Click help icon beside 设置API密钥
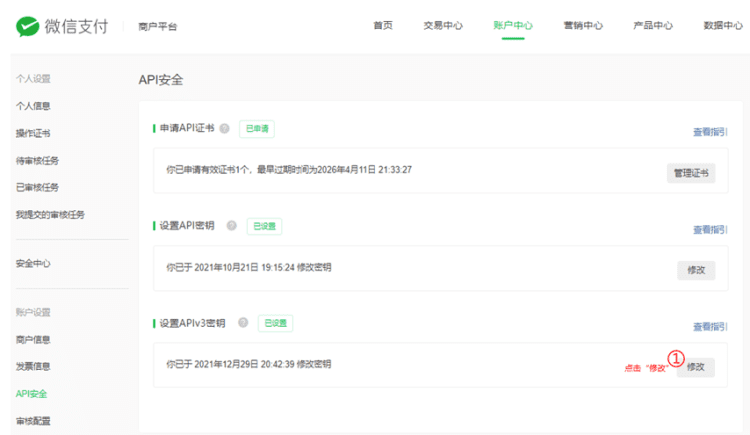The height and width of the screenshot is (435, 750). pos(232,226)
